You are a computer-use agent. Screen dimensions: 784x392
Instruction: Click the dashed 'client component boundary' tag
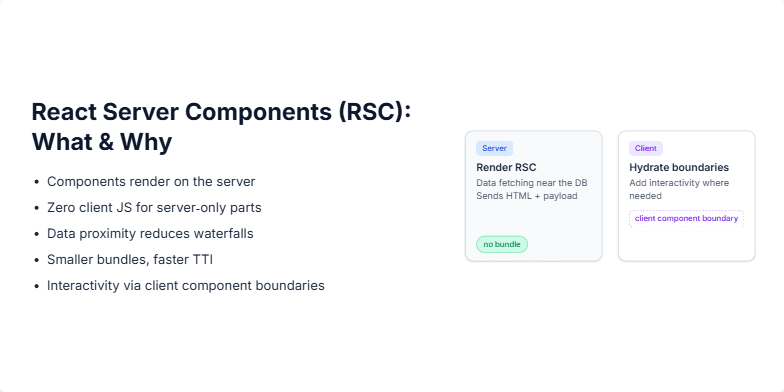pos(686,218)
